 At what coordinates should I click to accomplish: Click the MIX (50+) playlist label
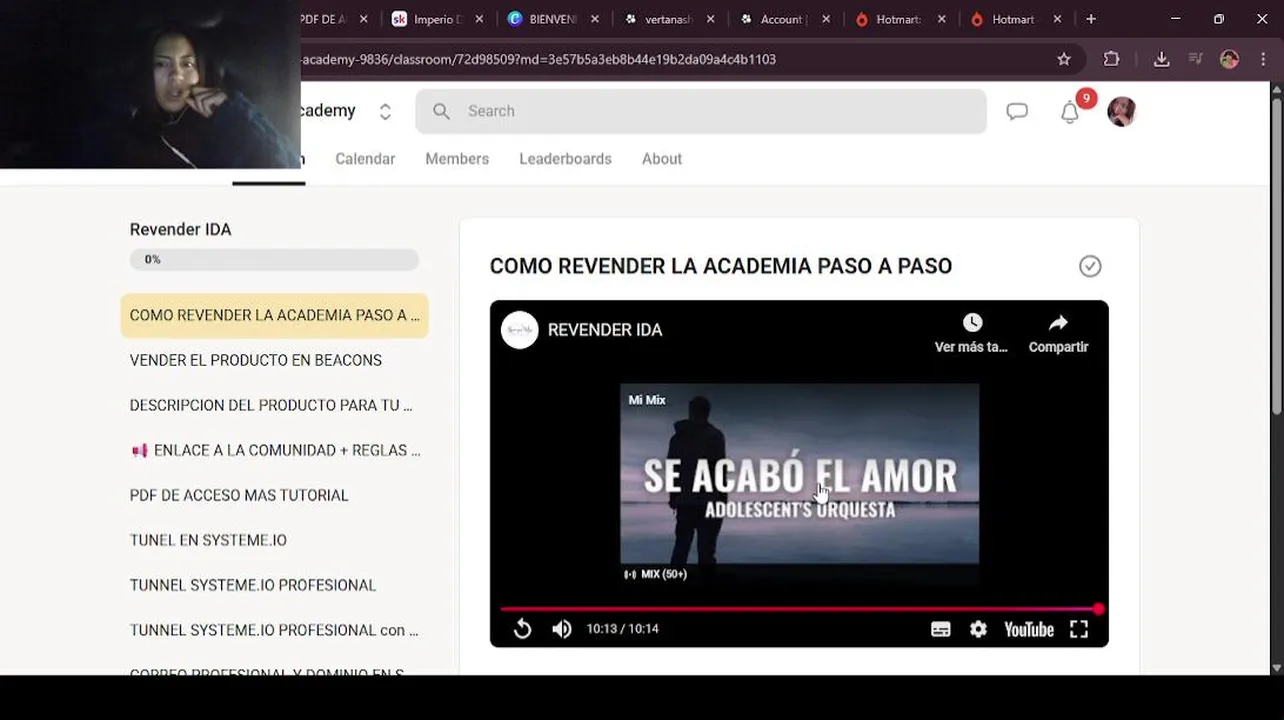click(x=656, y=574)
